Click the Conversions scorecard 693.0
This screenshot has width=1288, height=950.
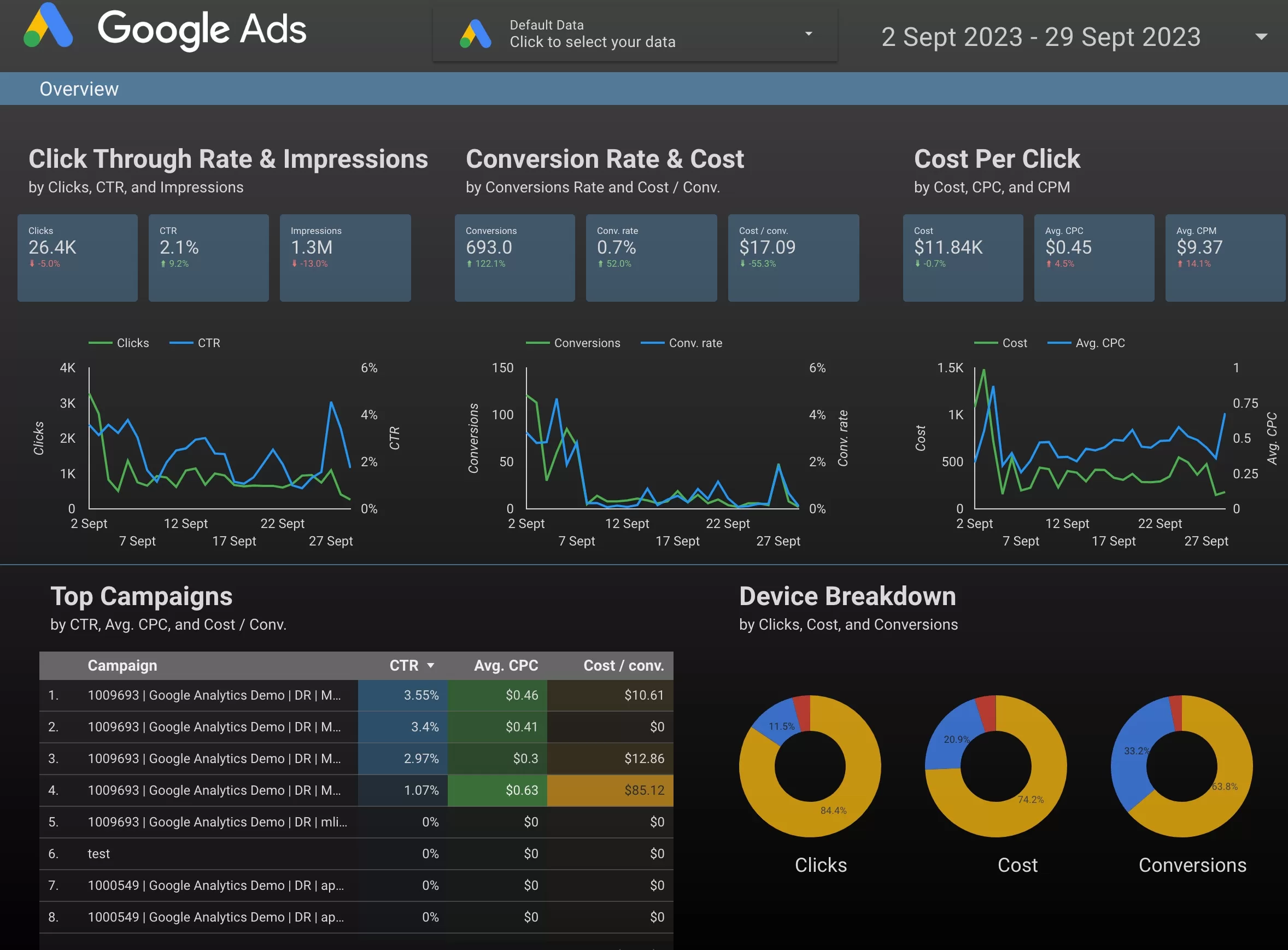[514, 257]
